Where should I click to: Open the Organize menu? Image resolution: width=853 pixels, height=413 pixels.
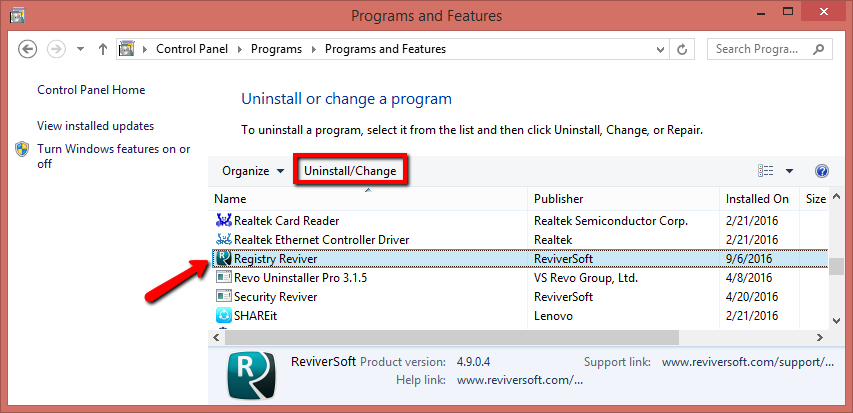click(x=253, y=171)
